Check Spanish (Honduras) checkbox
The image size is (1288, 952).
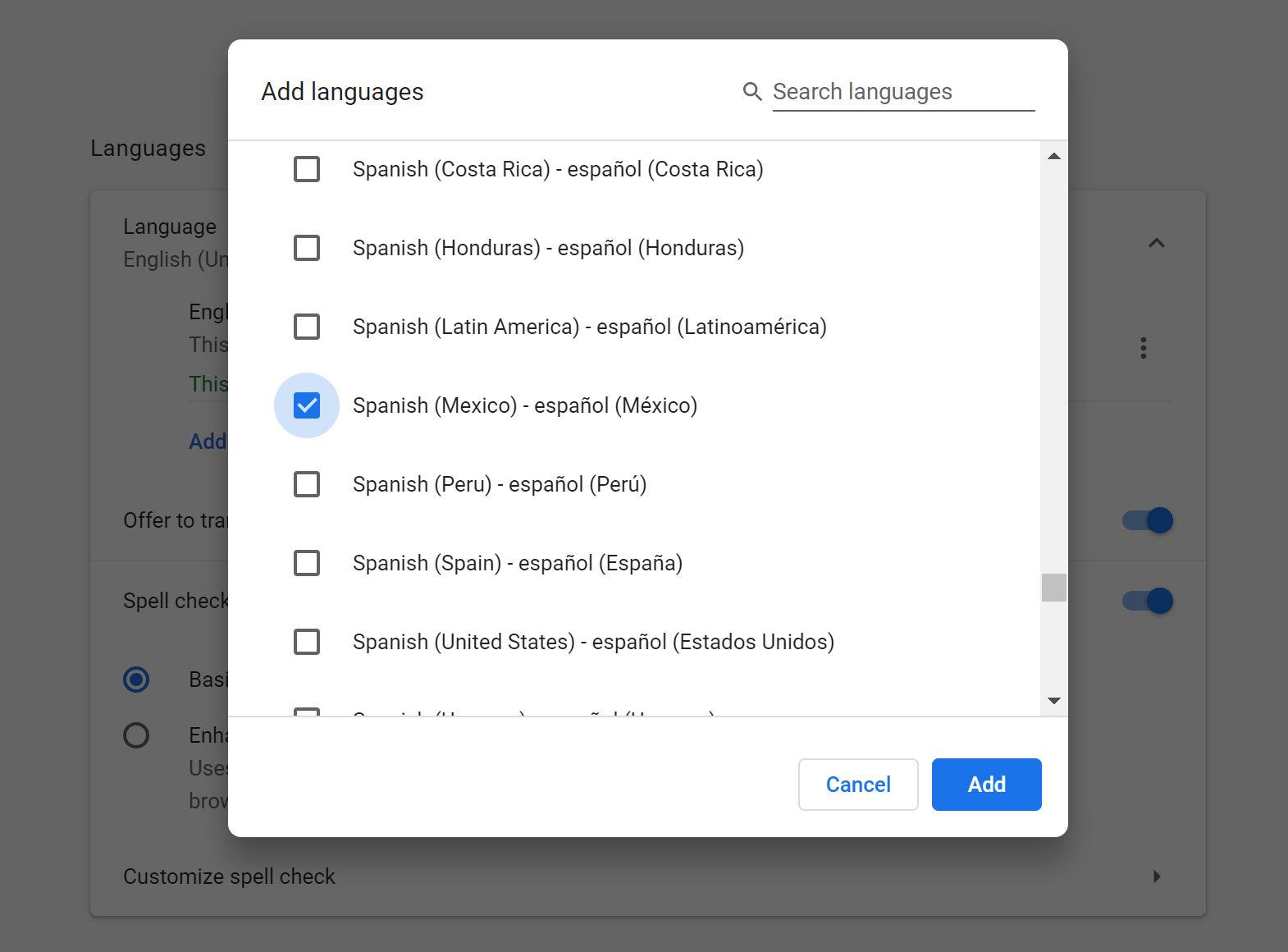click(307, 248)
